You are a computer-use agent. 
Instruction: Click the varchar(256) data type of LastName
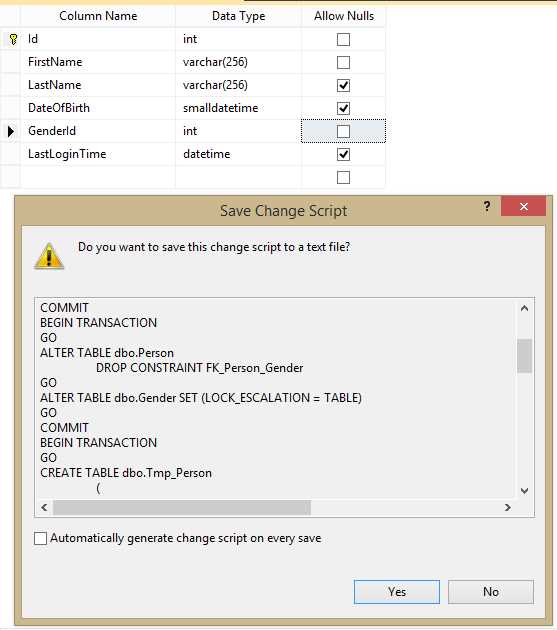point(239,85)
